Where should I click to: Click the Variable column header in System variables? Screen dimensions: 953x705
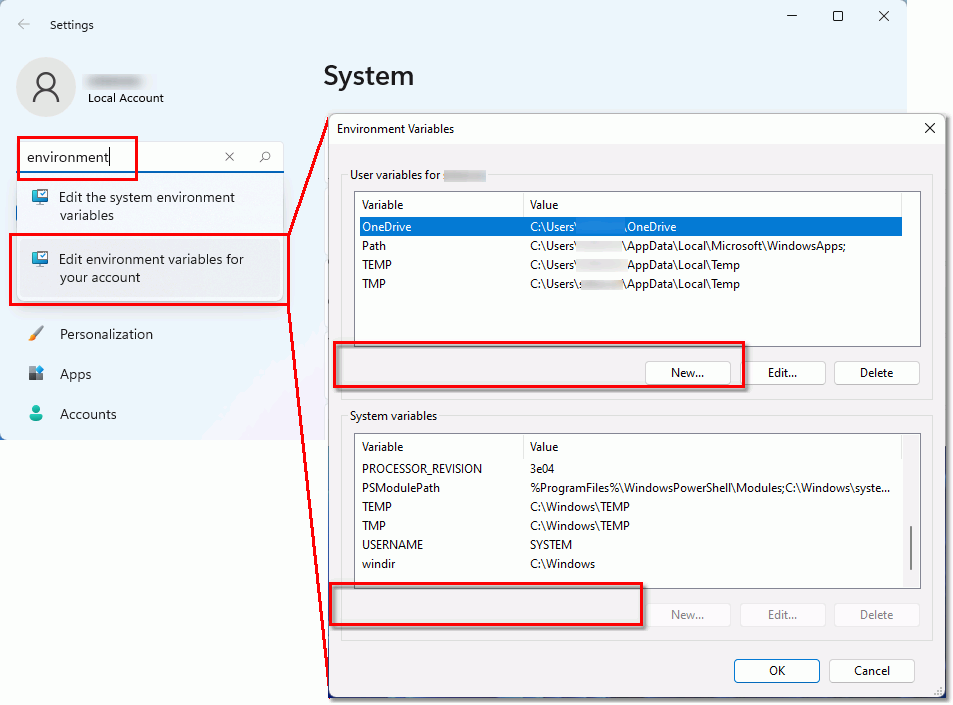pyautogui.click(x=439, y=447)
